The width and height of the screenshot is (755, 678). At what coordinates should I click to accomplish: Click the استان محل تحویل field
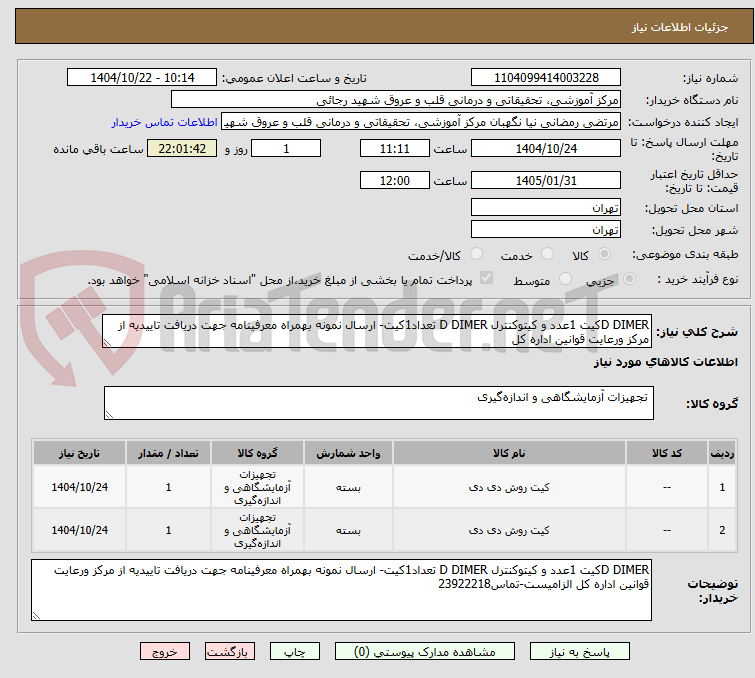(546, 208)
